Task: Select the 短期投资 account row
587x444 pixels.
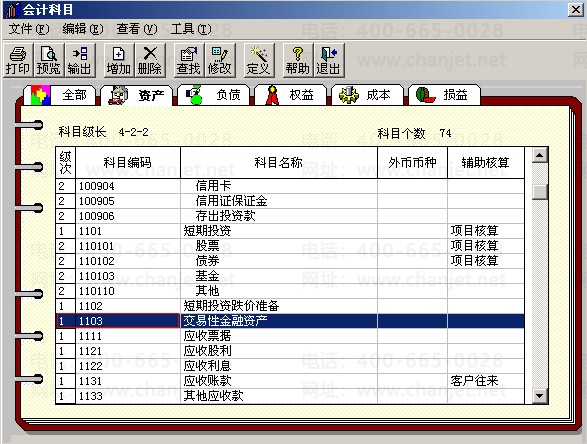Action: tap(290, 231)
